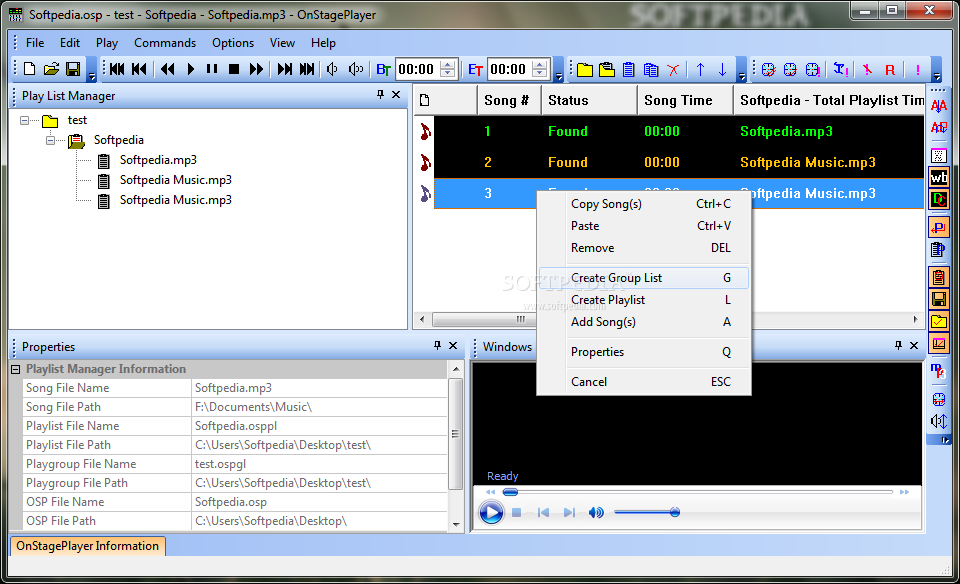Close the Play List Manager panel
Screen dimensions: 960x584
click(396, 95)
